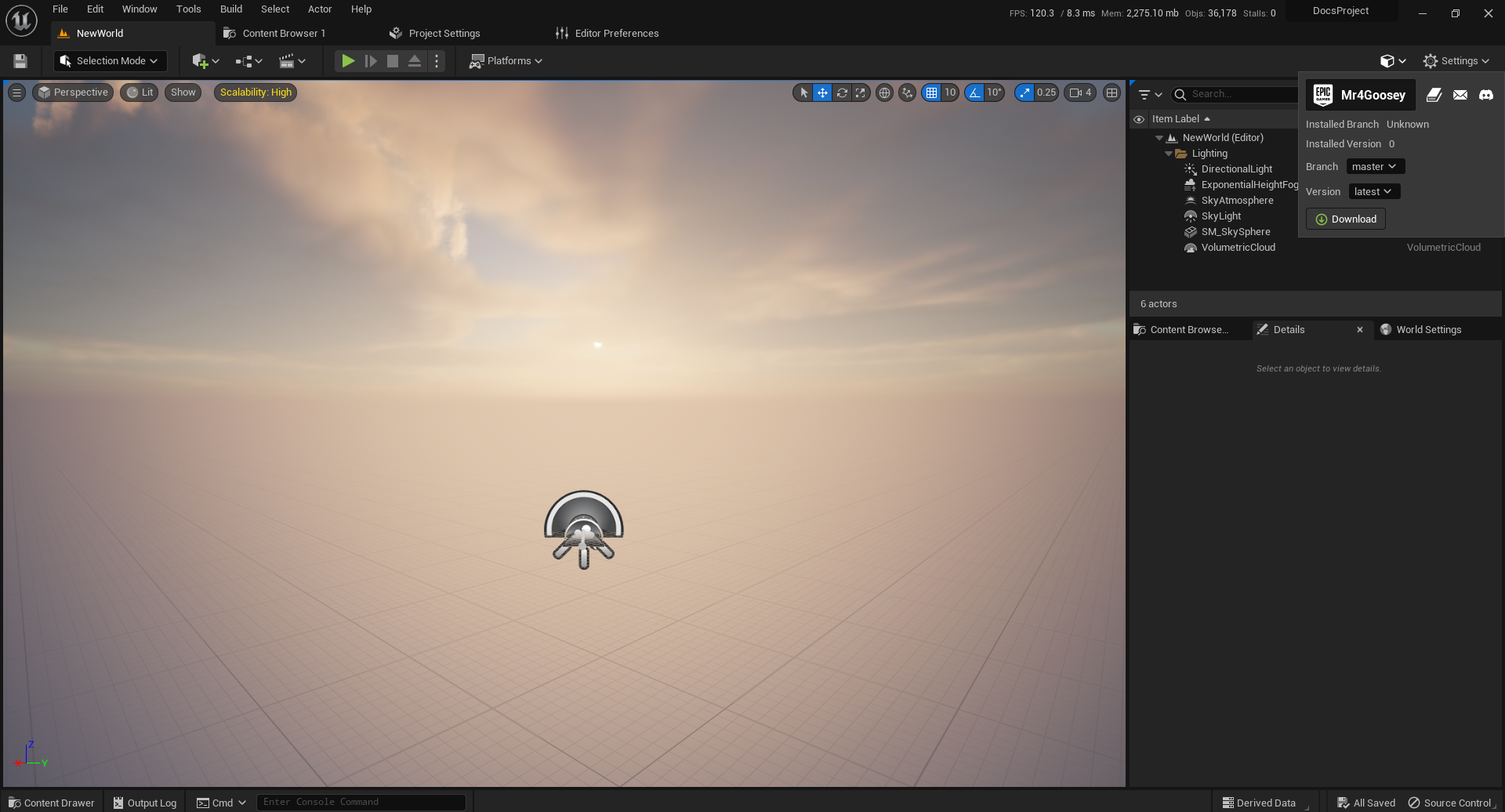Screen dimensions: 1505x812
Task: Click the email icon next to Mr4Goosey
Action: point(1460,94)
